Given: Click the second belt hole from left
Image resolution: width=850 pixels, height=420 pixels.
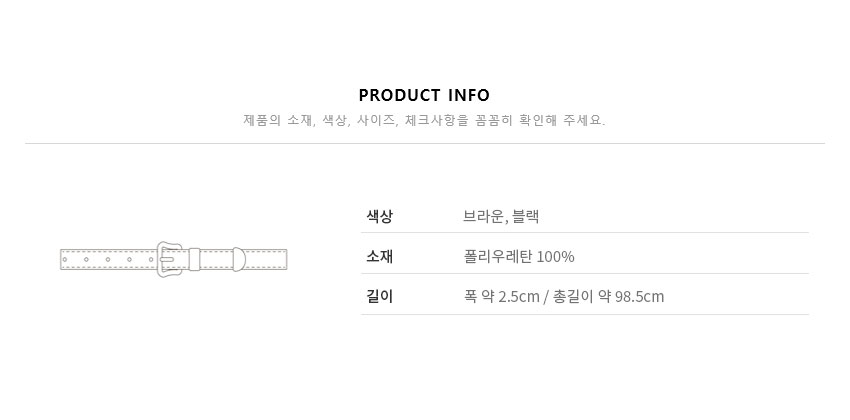Looking at the screenshot, I should coord(86,260).
